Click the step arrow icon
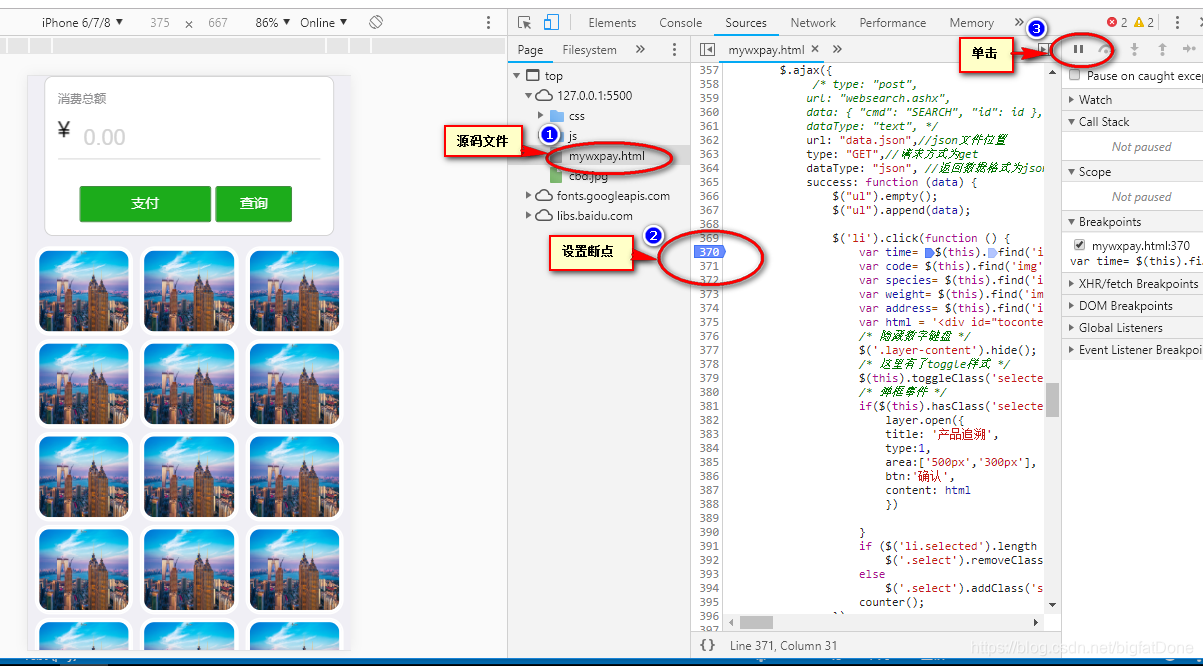The height and width of the screenshot is (666, 1203). tap(1189, 49)
